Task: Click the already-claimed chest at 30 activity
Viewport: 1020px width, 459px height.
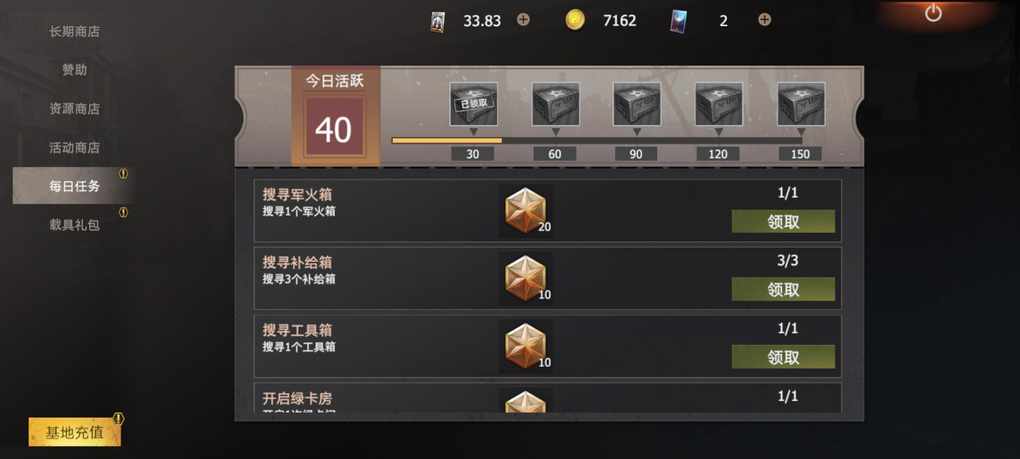Action: pyautogui.click(x=474, y=104)
